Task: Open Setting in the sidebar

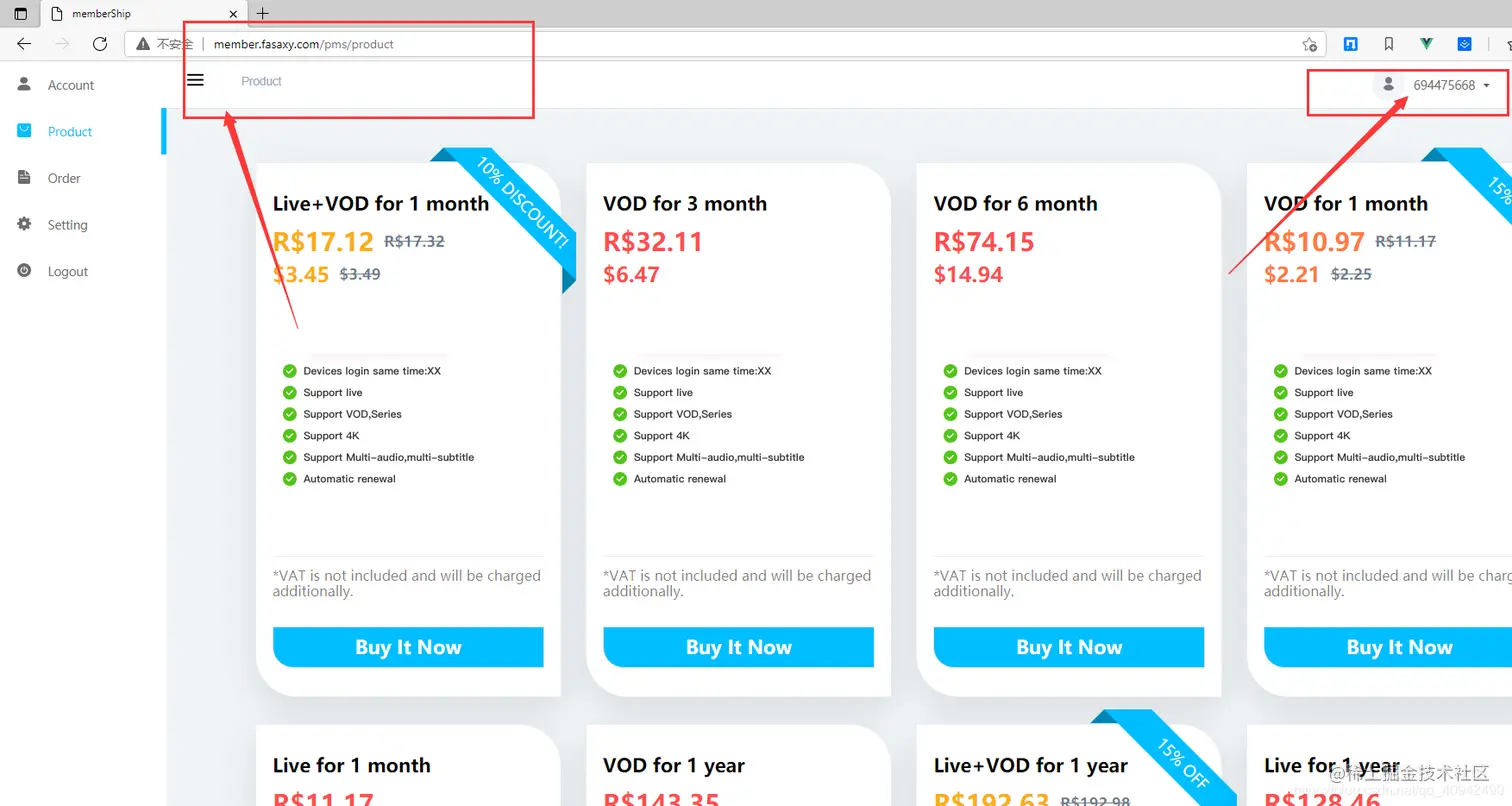Action: pos(68,225)
